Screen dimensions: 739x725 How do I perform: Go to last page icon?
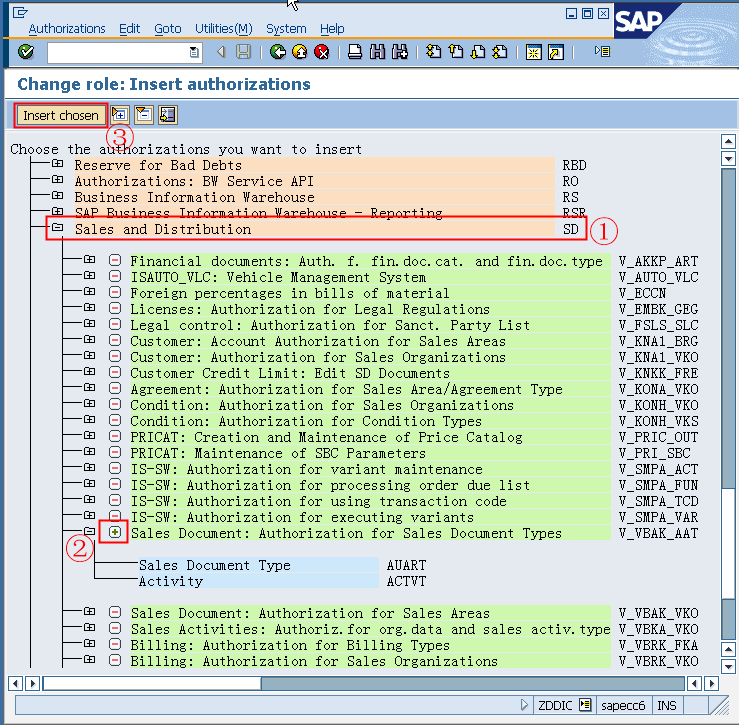coord(500,51)
